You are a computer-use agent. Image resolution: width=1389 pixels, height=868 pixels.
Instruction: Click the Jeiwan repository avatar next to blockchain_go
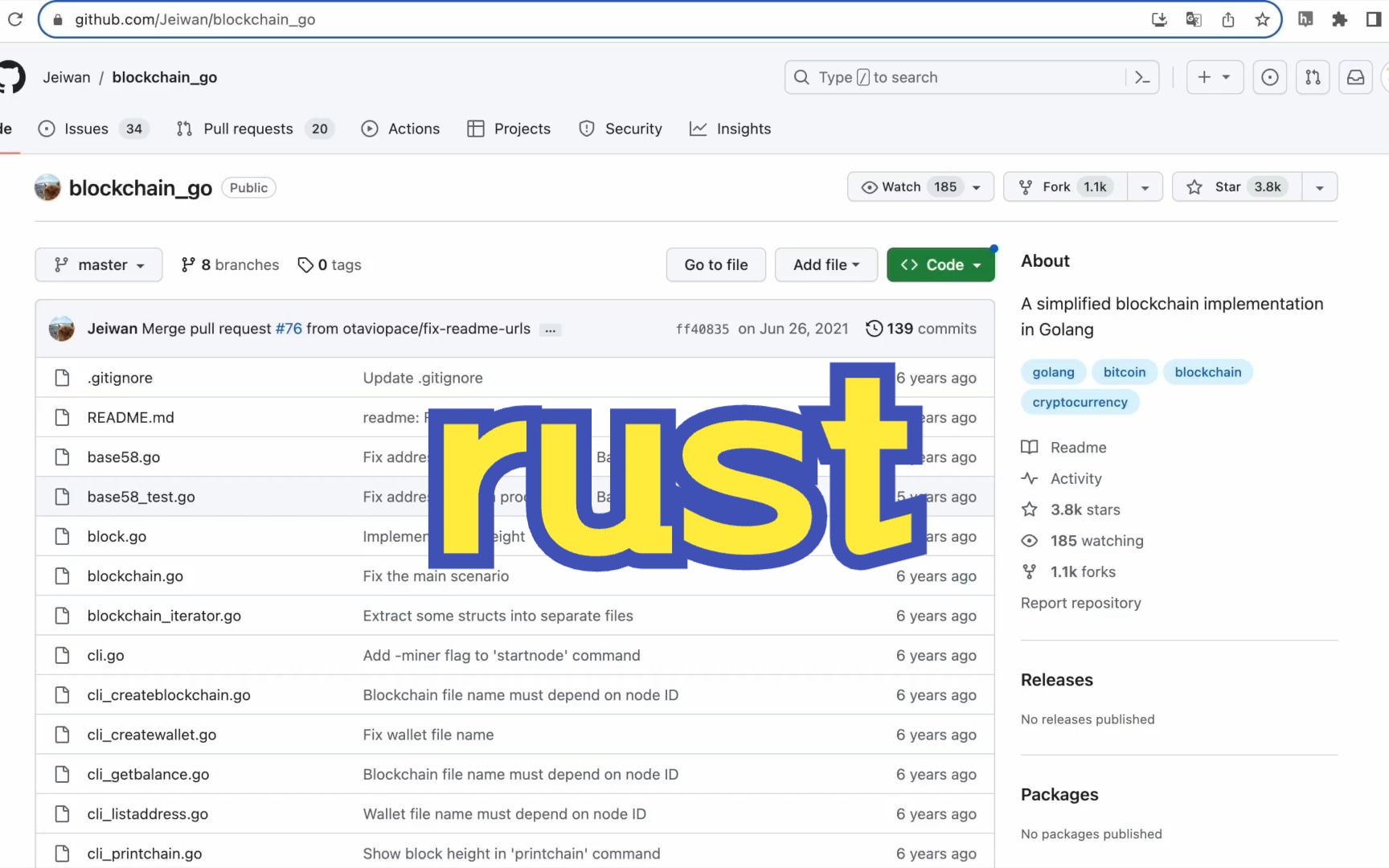tap(47, 187)
